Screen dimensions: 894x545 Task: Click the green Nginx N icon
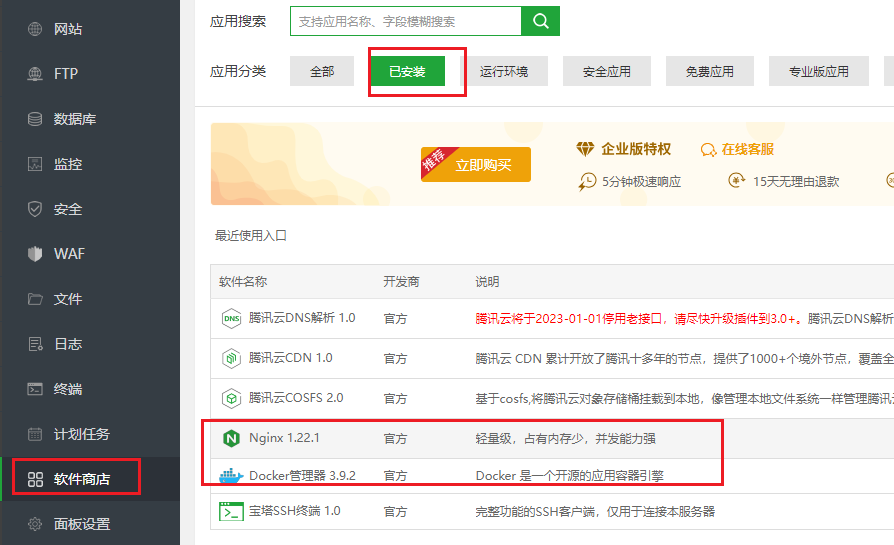pos(231,438)
